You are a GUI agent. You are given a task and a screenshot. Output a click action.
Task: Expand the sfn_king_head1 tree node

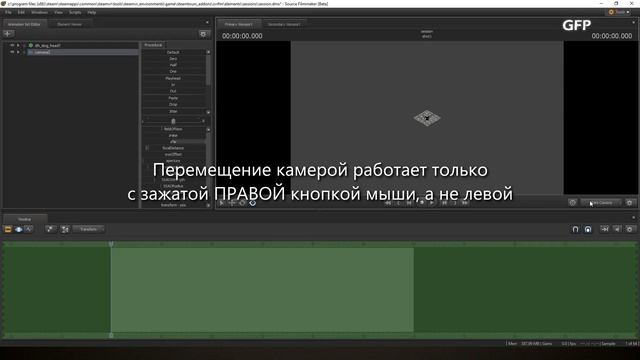point(18,45)
